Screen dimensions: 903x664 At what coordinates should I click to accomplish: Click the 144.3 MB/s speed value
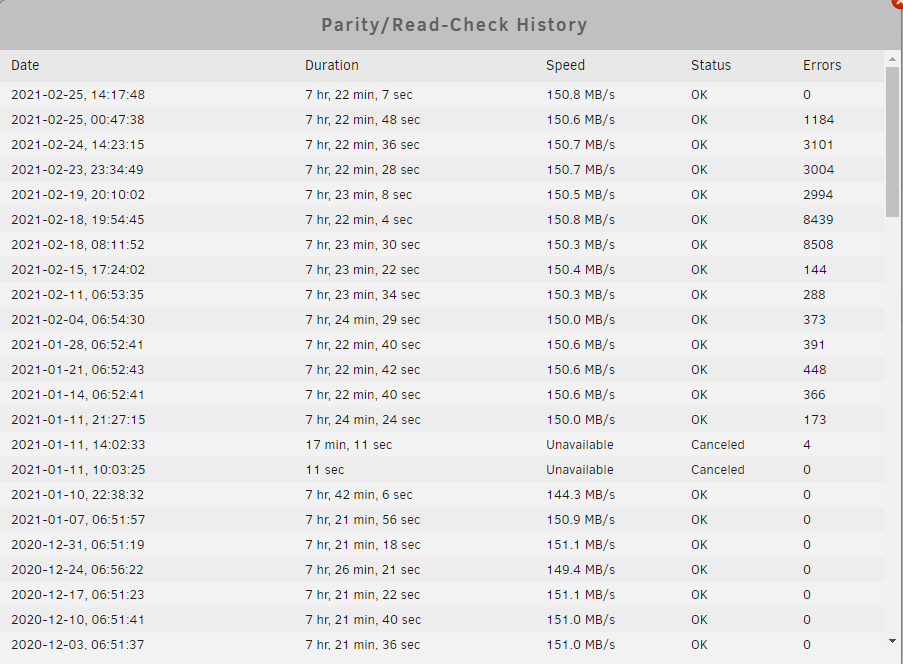pyautogui.click(x=580, y=495)
